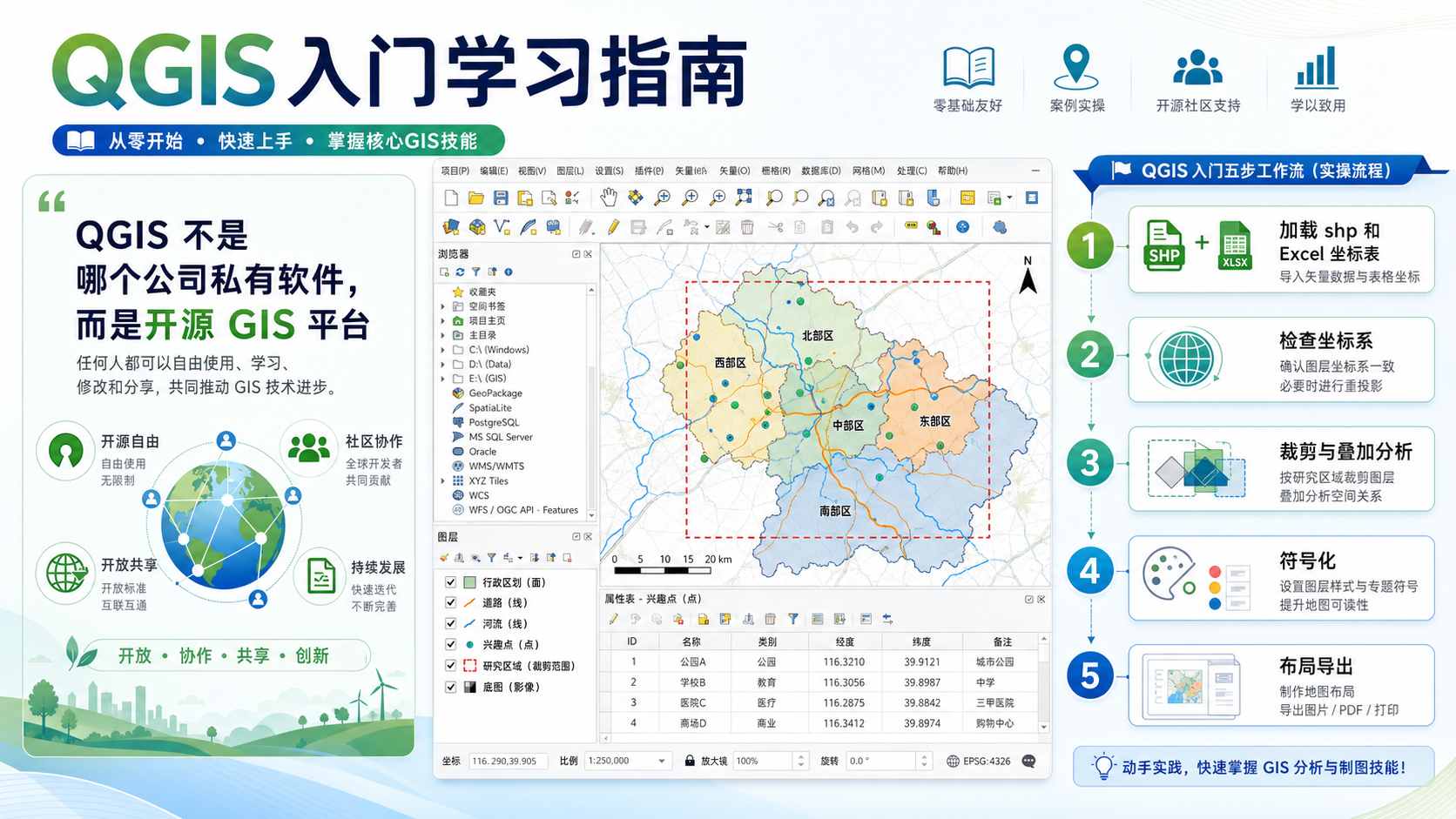Expand the 项目主页 tree node

442,321
